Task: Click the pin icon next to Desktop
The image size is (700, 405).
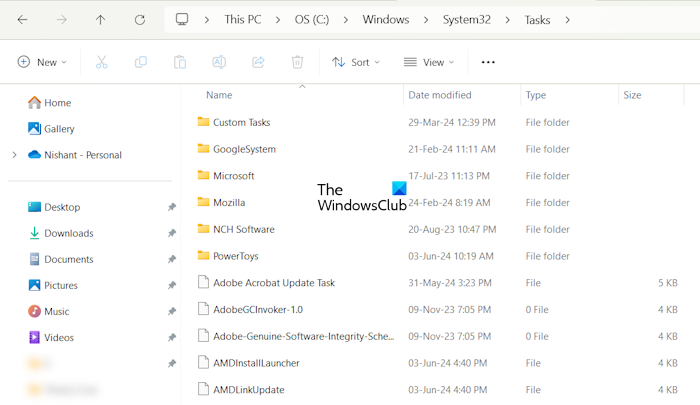Action: pos(171,207)
